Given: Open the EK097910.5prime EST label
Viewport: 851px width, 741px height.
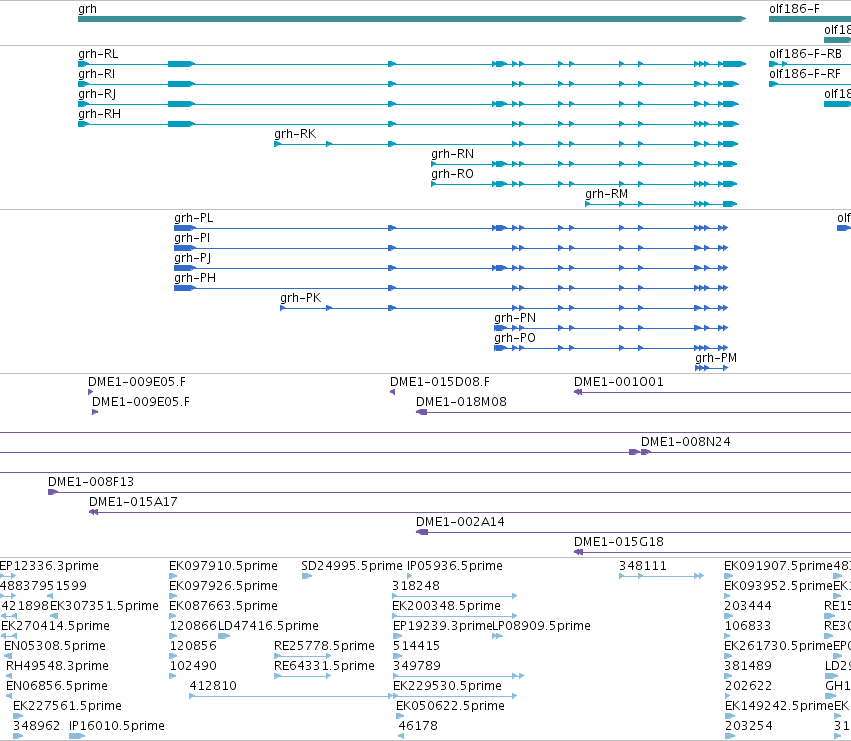Looking at the screenshot, I should click(223, 566).
